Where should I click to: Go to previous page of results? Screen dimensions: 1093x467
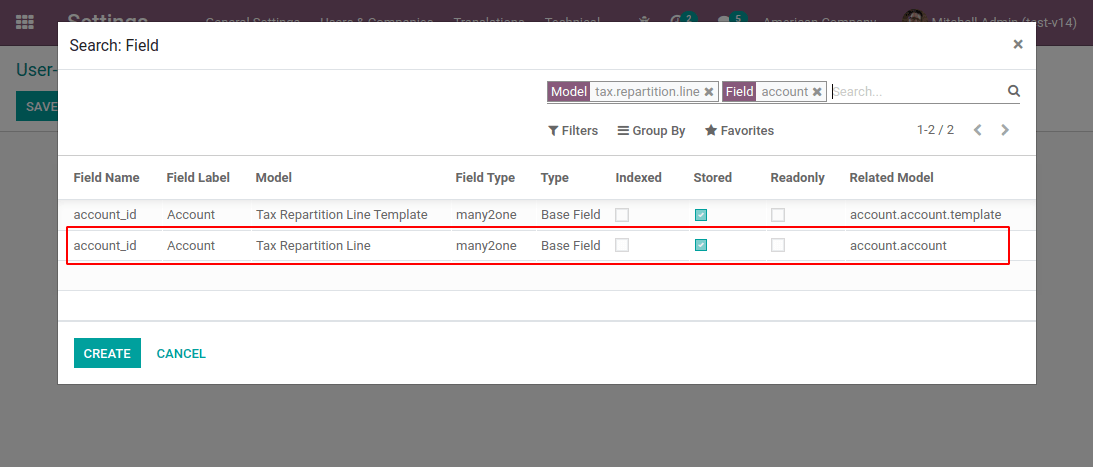click(x=978, y=130)
